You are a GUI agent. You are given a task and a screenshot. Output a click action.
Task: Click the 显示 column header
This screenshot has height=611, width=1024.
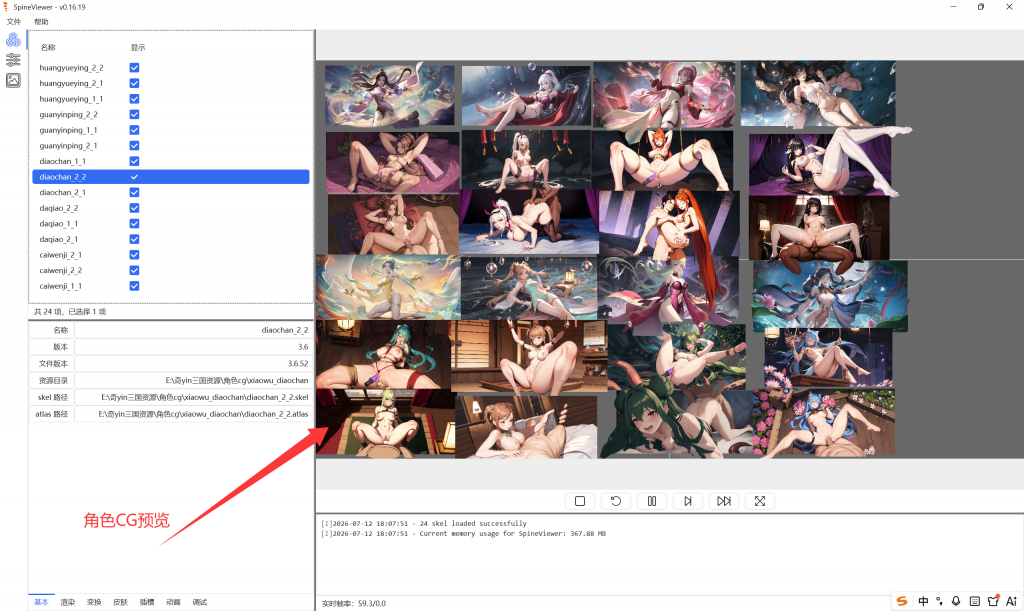[138, 48]
